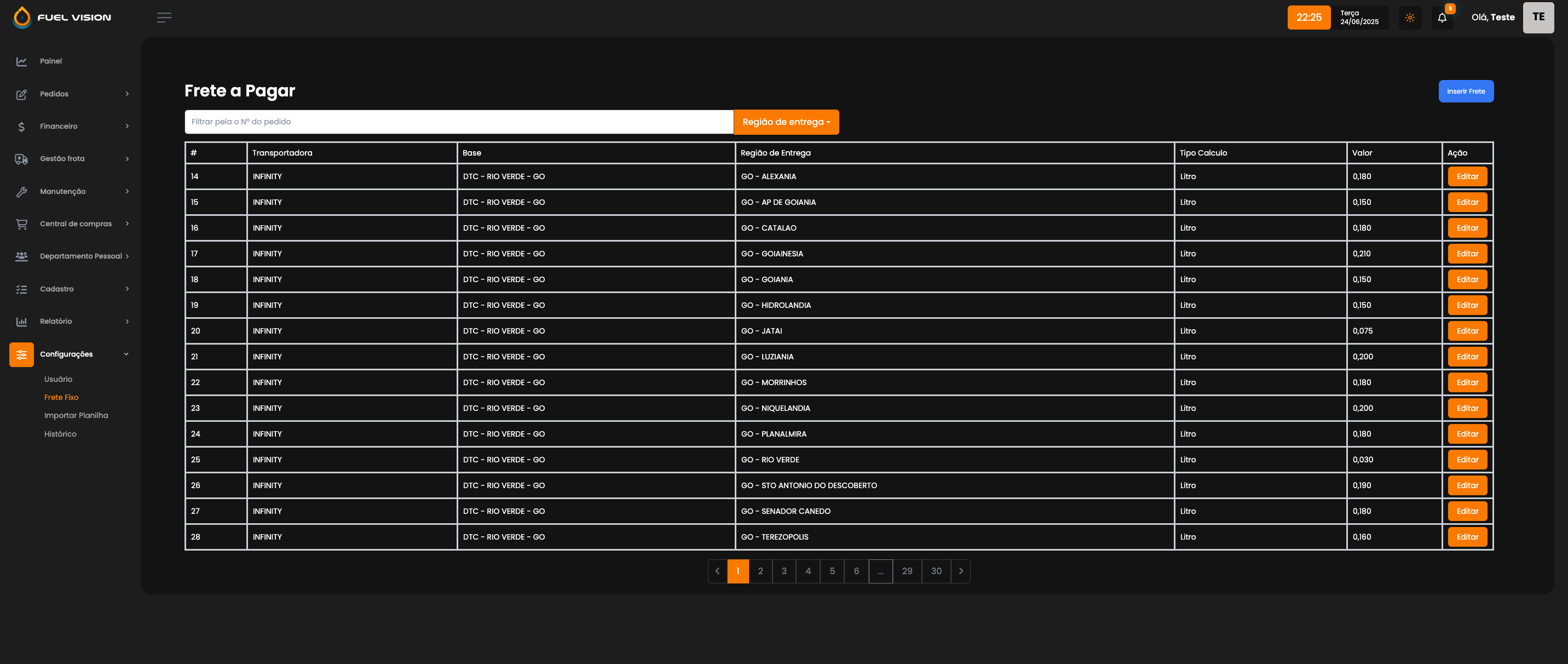The image size is (1568, 664).
Task: Click the Financeiro dollar icon
Action: 22,127
